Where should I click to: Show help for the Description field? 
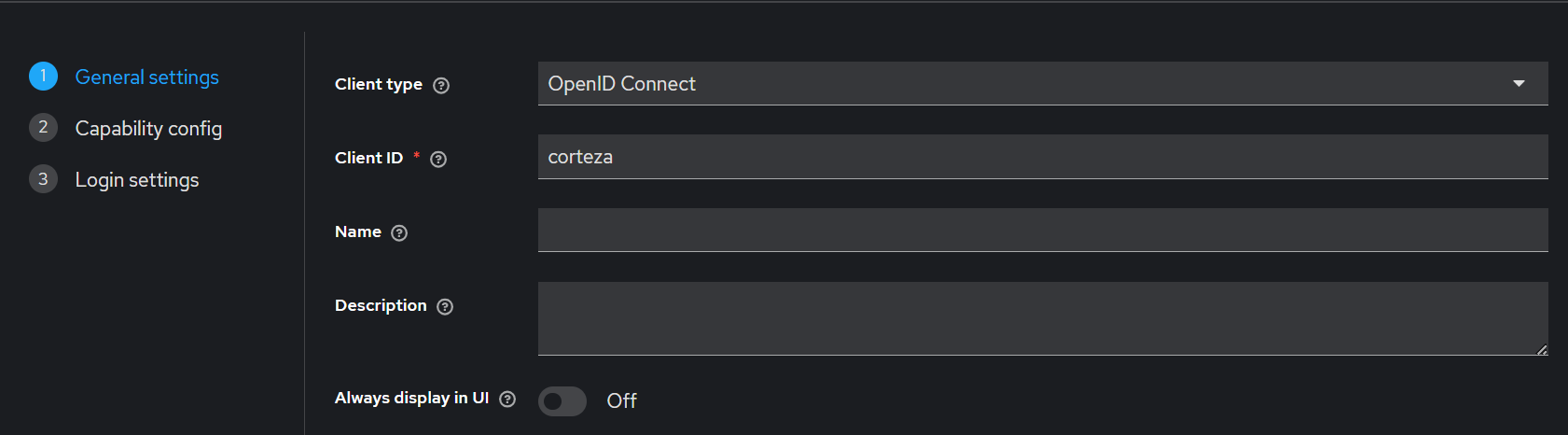pos(445,306)
